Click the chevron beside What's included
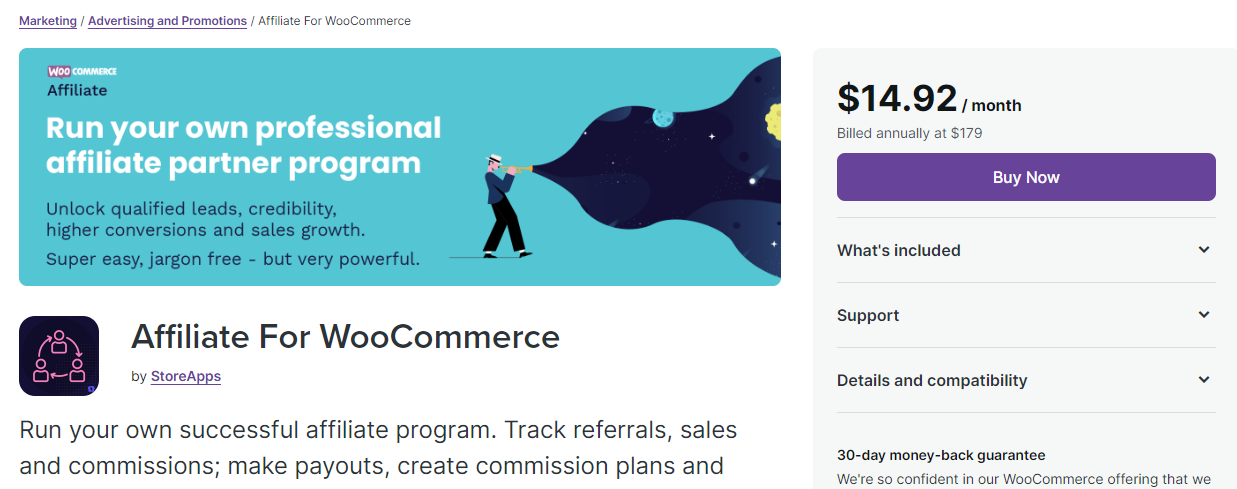 [x=1204, y=250]
